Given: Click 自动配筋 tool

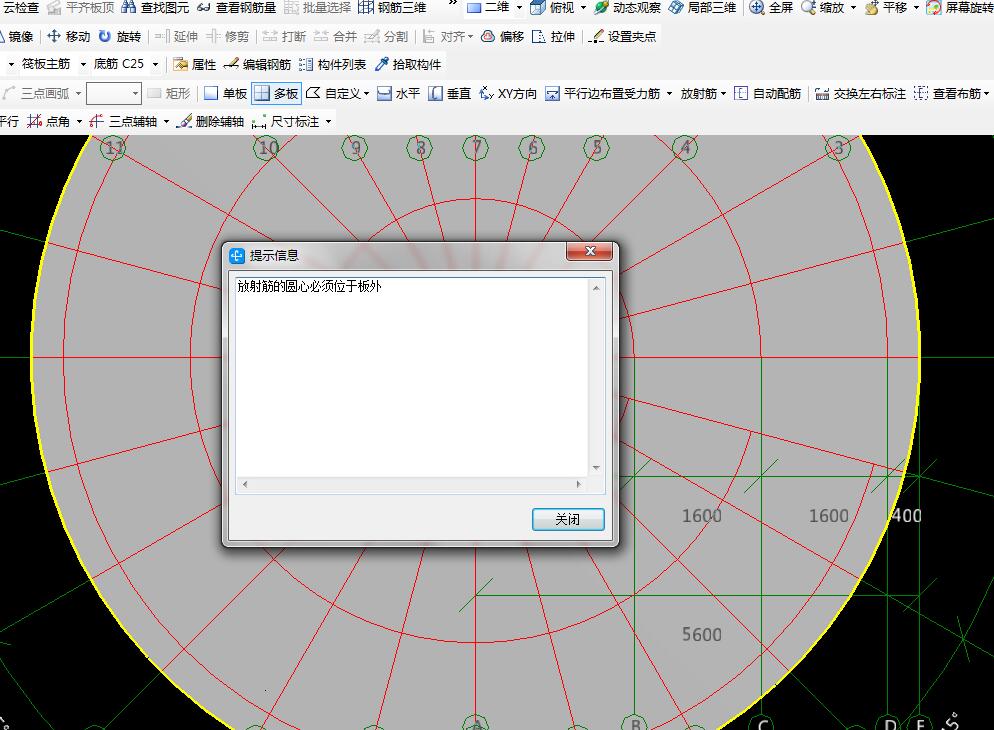Looking at the screenshot, I should tap(768, 93).
